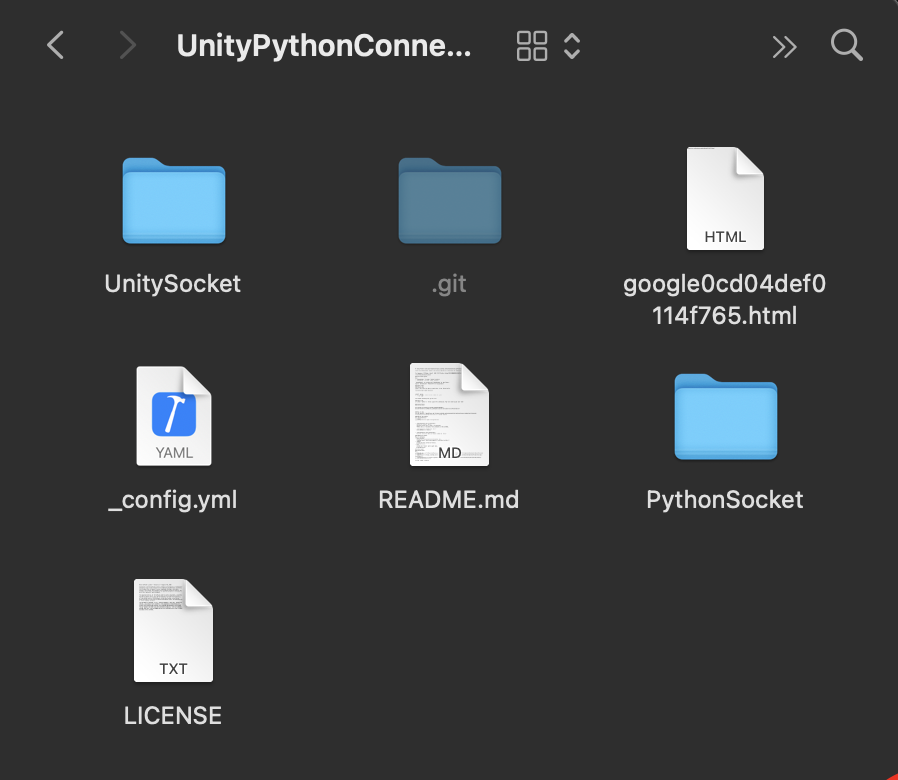Screen dimensions: 898x780
Task: Select the google HTML file icon
Action: 725,198
